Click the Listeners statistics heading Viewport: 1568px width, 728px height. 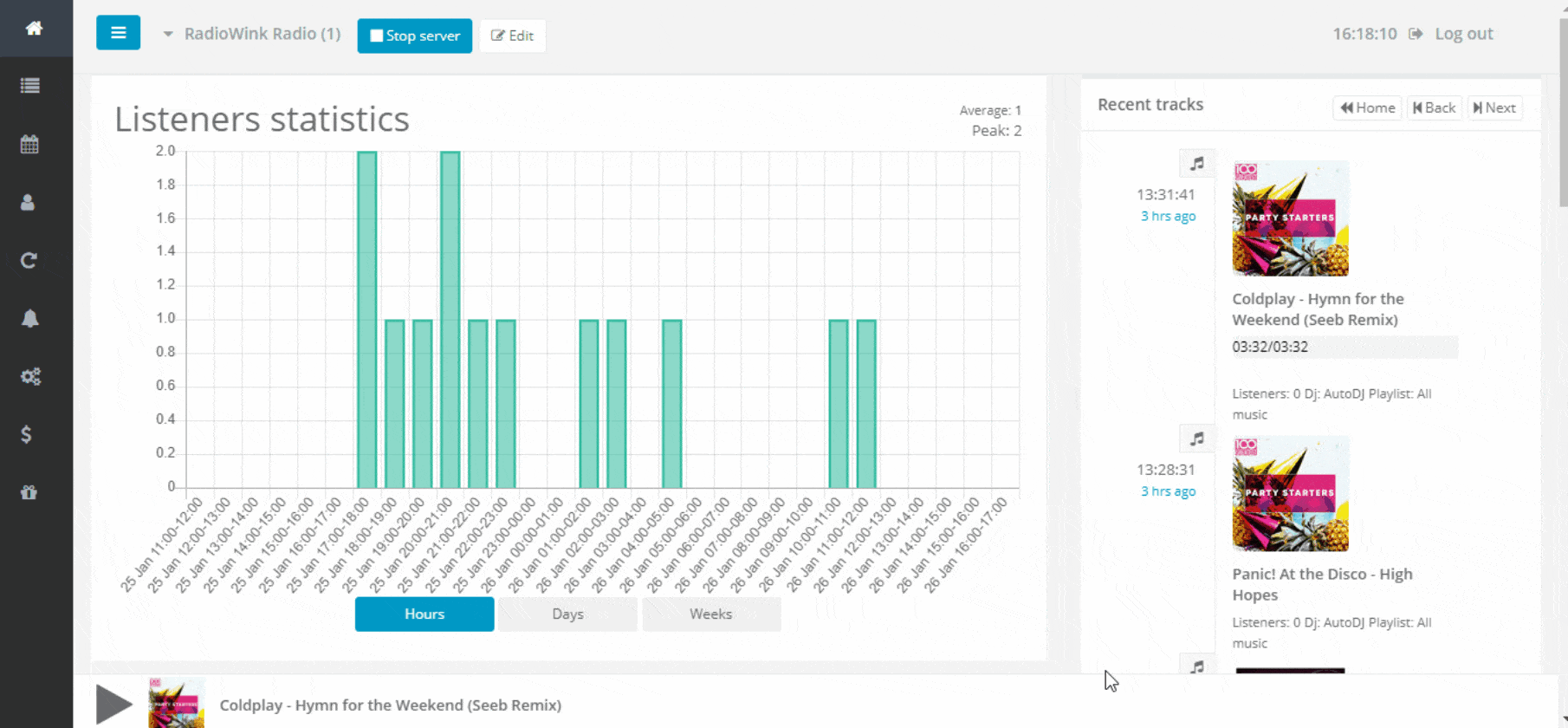click(x=262, y=119)
